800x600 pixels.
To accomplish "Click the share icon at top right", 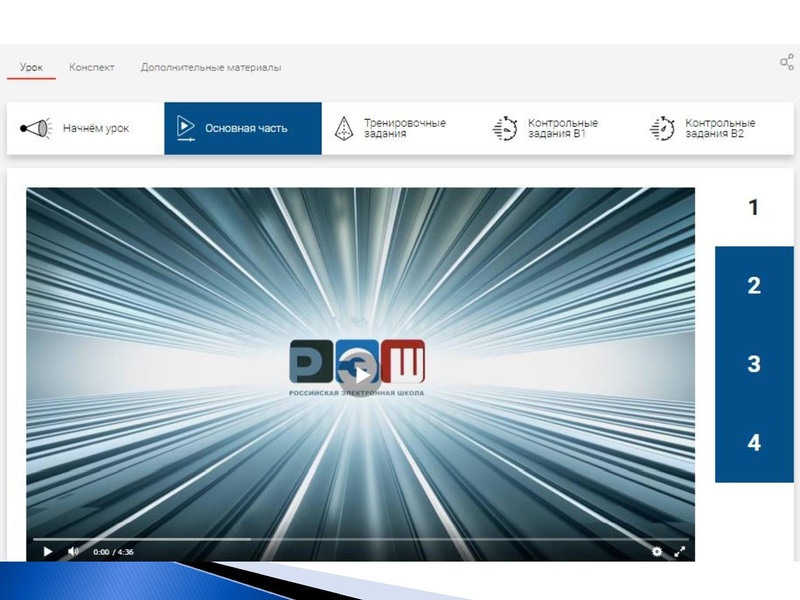I will (x=787, y=63).
